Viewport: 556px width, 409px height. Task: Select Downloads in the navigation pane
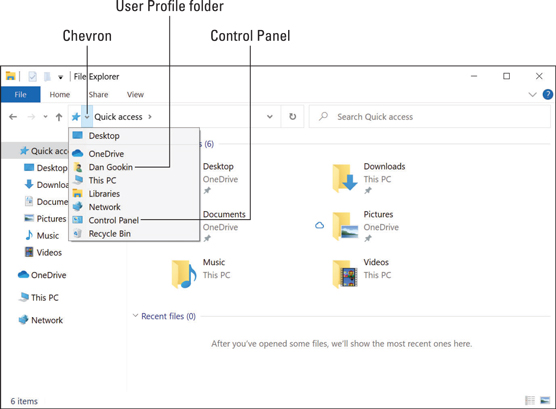click(x=46, y=185)
